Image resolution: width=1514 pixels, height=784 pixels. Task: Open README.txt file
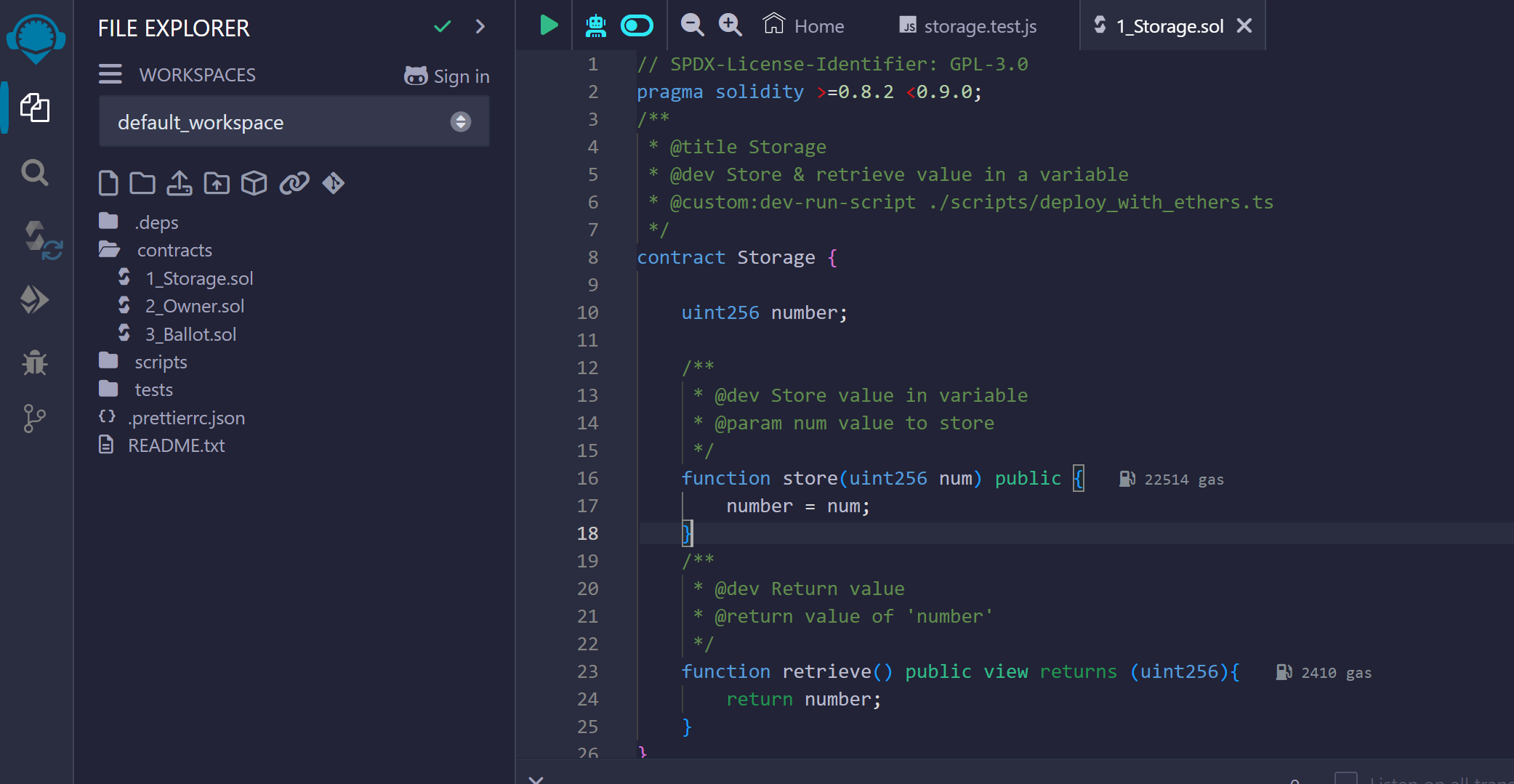click(162, 445)
